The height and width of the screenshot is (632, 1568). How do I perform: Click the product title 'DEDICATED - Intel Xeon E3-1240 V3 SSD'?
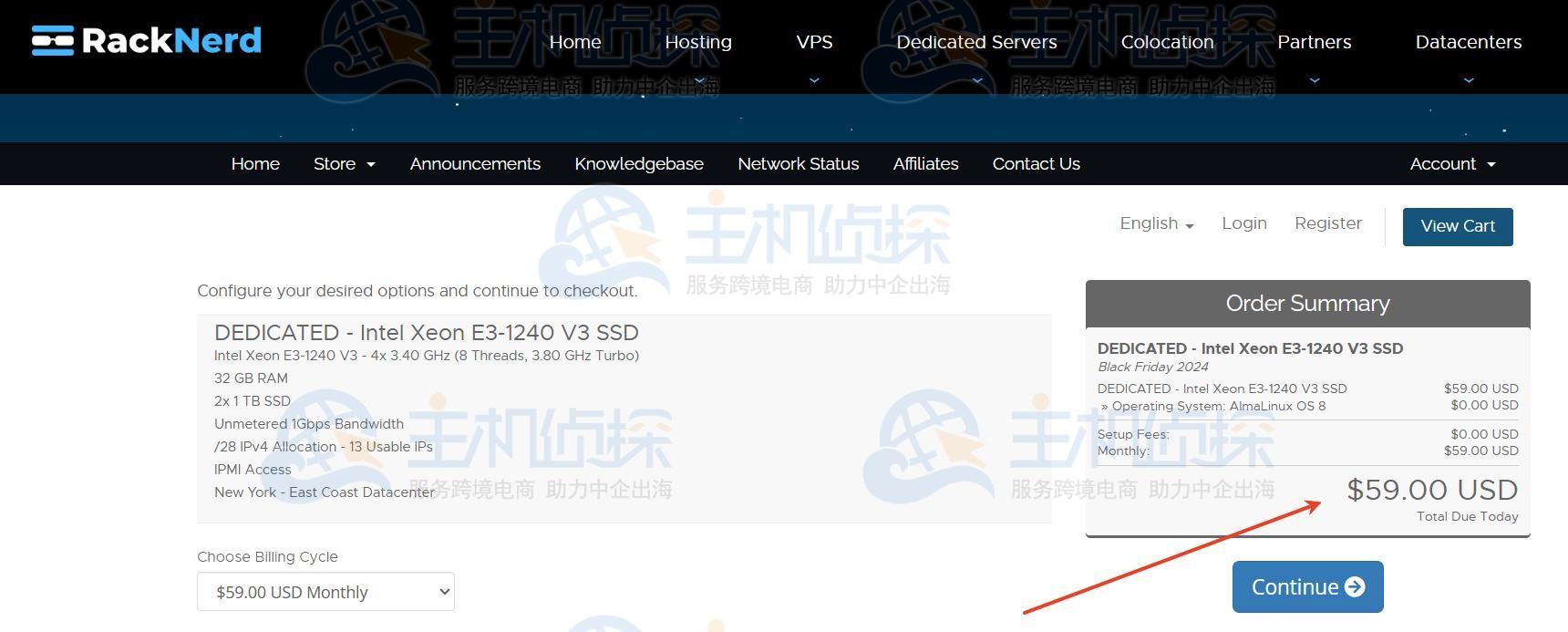pyautogui.click(x=427, y=333)
